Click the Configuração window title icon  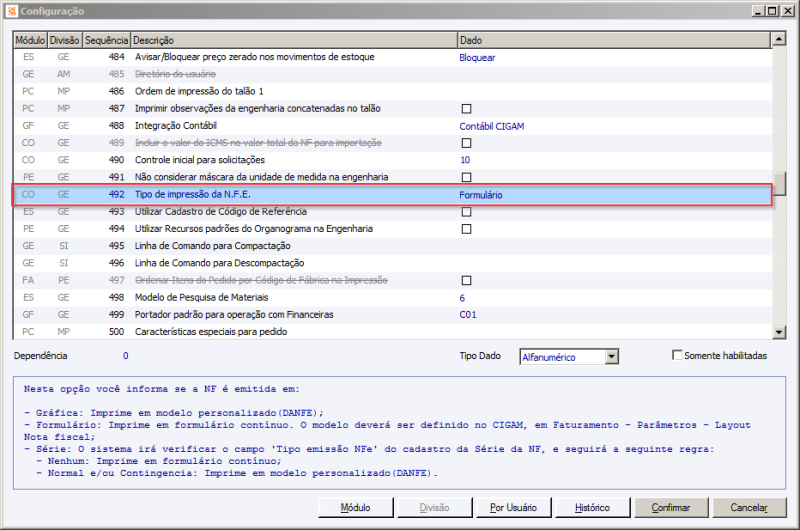[x=12, y=11]
